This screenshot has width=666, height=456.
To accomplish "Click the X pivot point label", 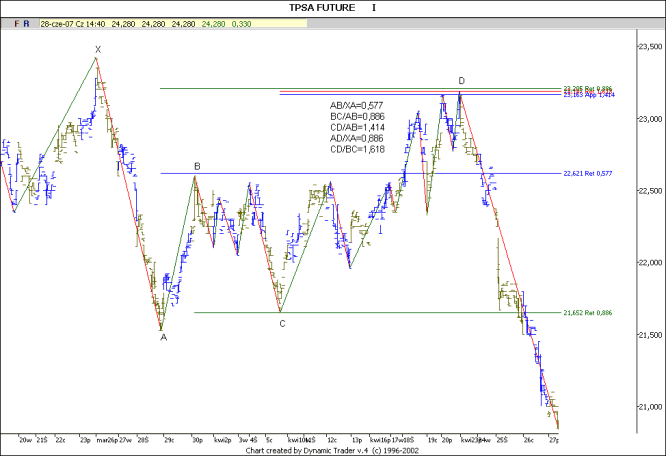I will pos(97,49).
